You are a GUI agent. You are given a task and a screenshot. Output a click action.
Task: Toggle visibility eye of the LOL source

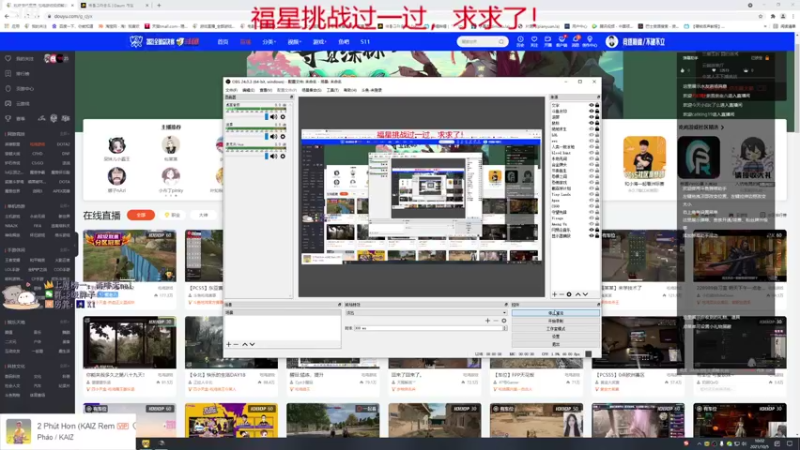(x=591, y=135)
